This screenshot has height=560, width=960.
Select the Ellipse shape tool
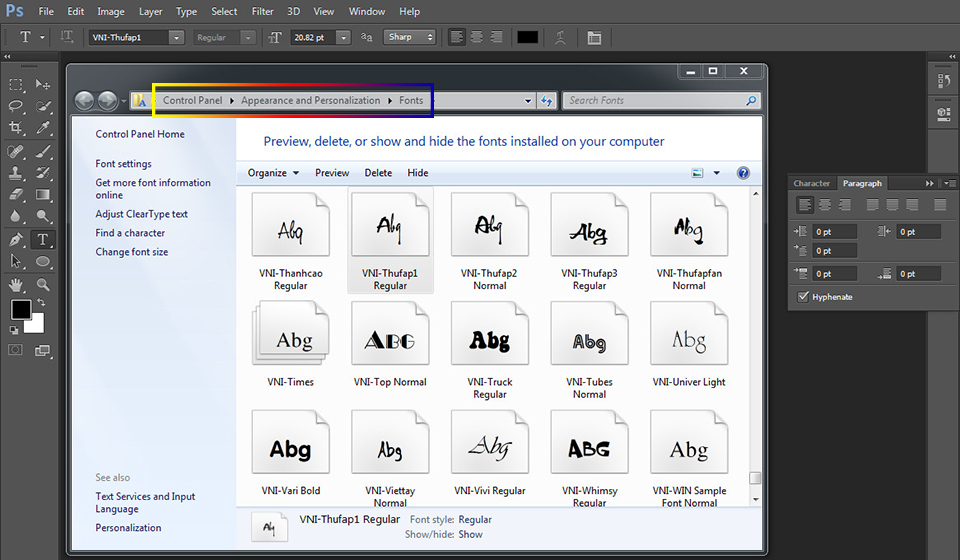pos(43,262)
